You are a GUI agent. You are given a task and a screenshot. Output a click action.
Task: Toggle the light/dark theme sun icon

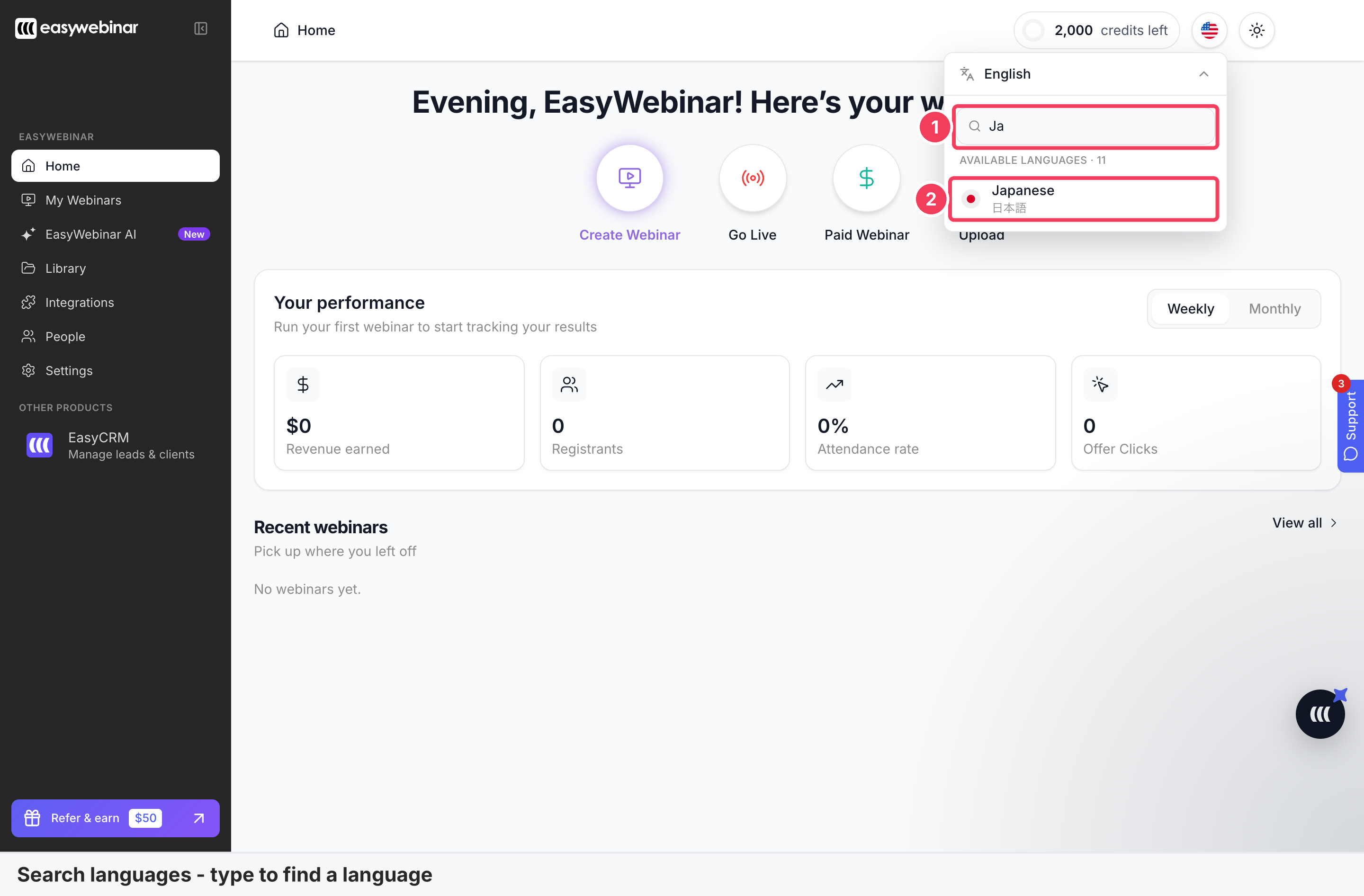coord(1256,30)
